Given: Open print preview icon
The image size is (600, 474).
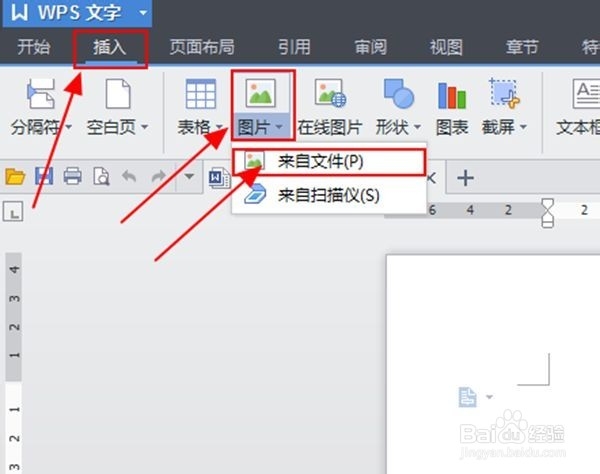Looking at the screenshot, I should point(101,176).
